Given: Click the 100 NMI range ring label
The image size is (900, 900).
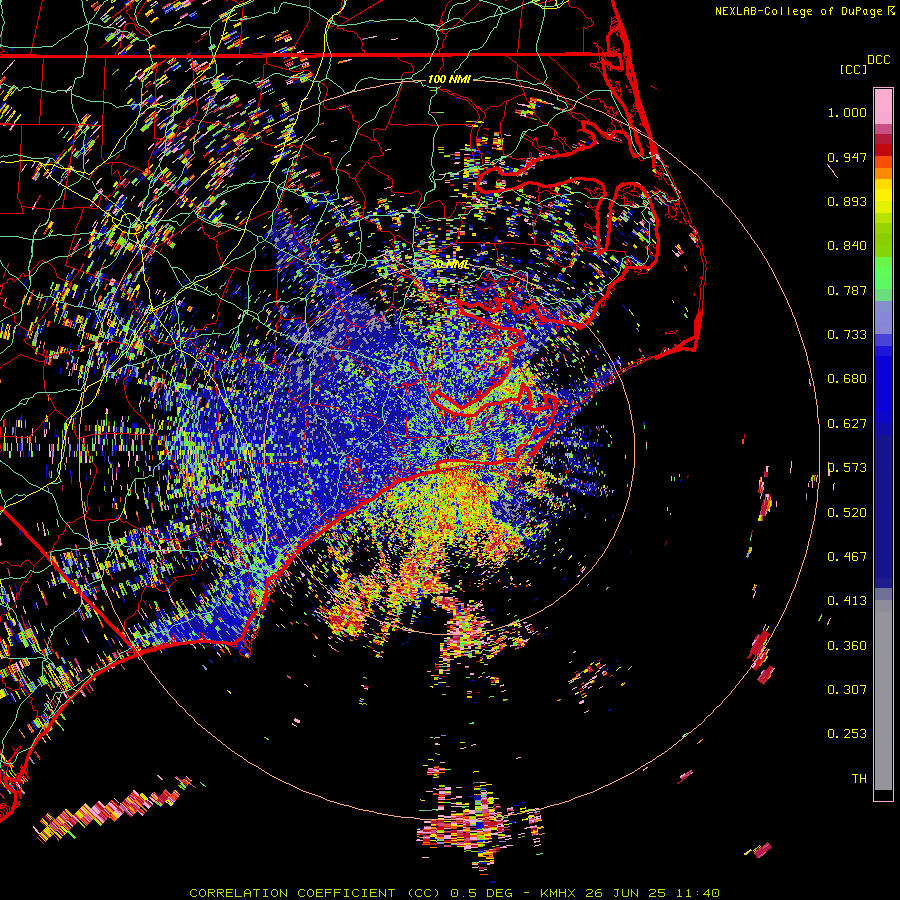Looking at the screenshot, I should pos(449,79).
